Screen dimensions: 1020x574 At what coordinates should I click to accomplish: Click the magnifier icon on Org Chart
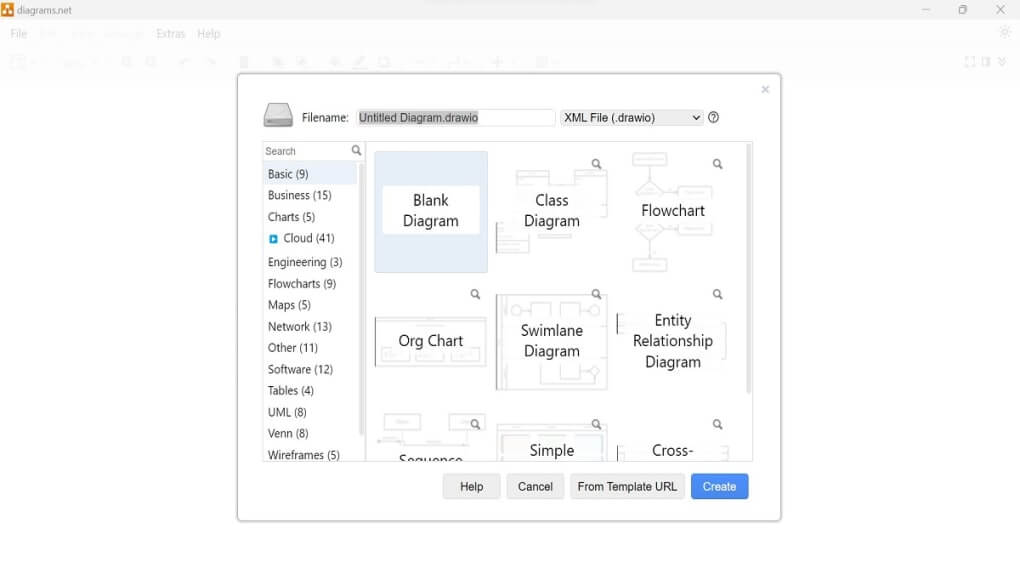[x=475, y=294]
